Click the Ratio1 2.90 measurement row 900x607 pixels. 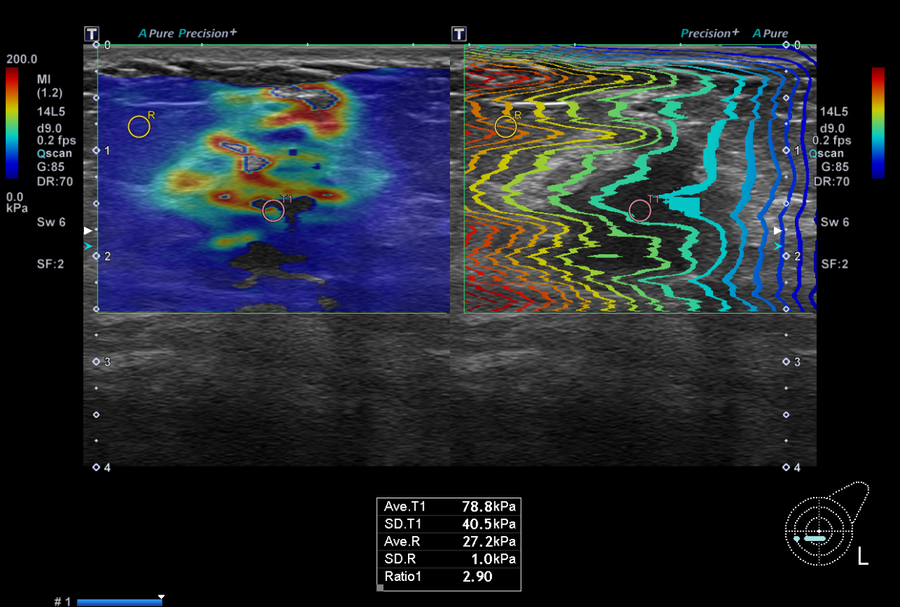tap(449, 577)
